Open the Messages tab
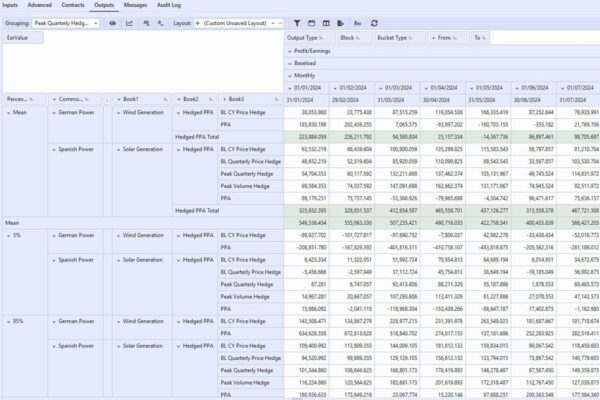 click(135, 5)
